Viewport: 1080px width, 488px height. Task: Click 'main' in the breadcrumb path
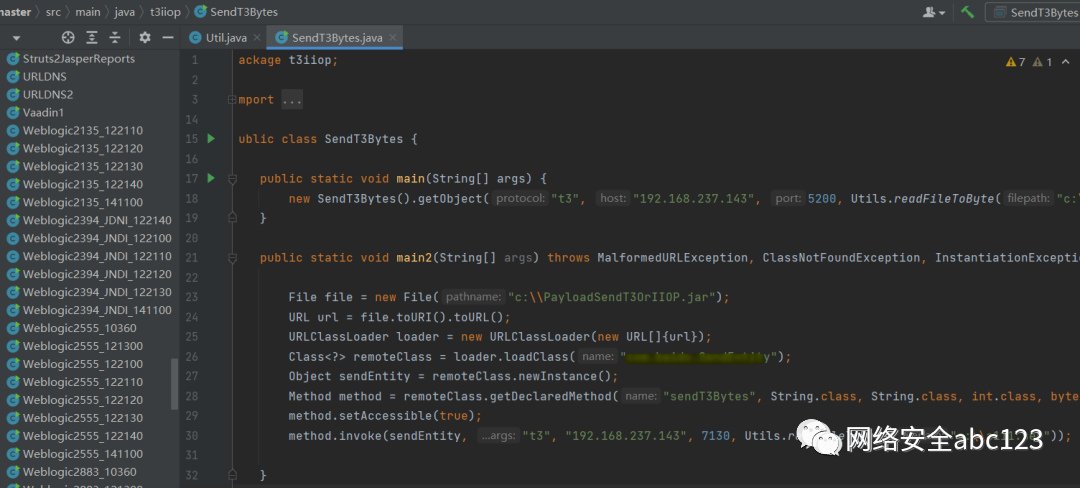click(x=88, y=12)
